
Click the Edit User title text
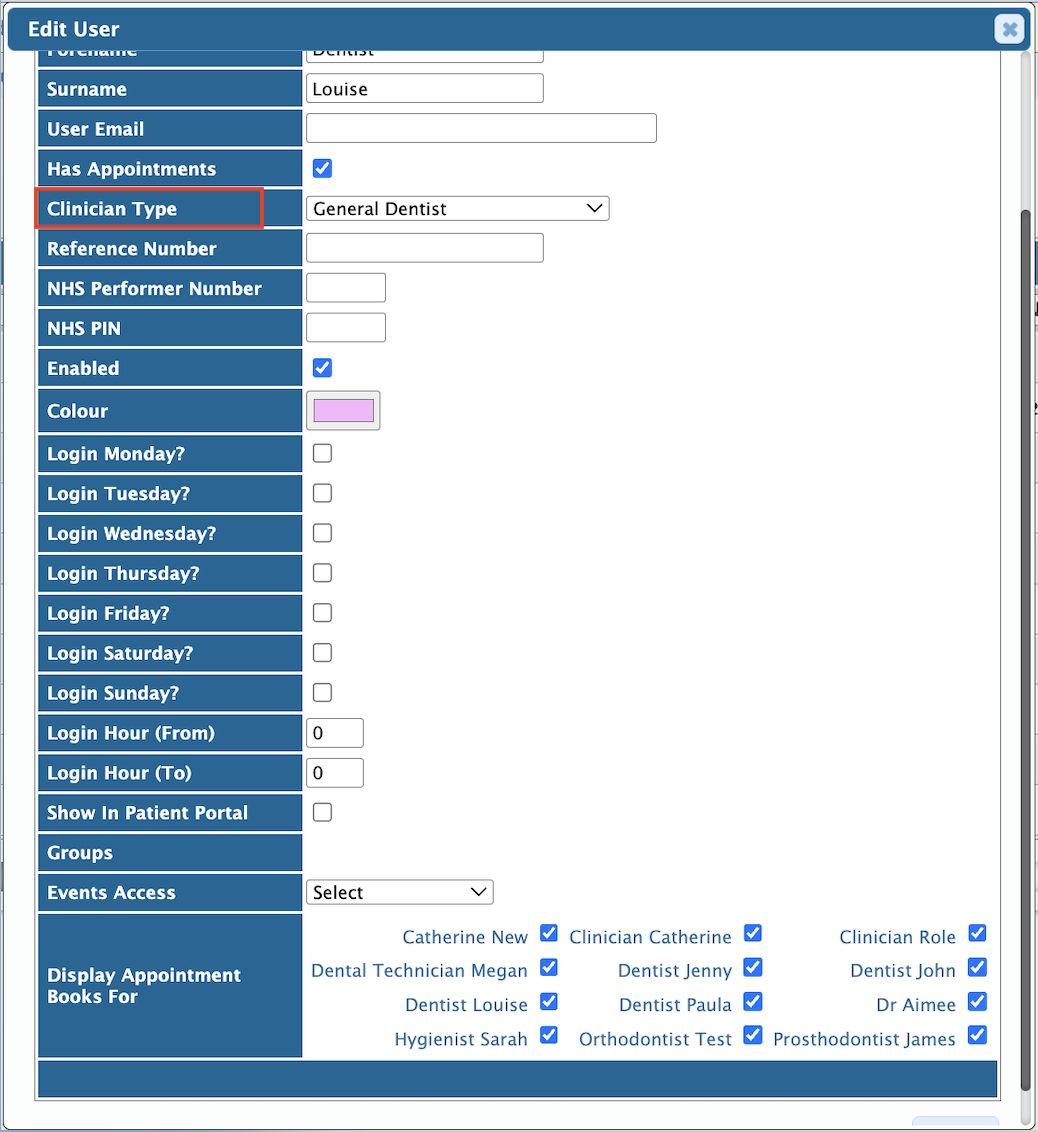click(74, 29)
